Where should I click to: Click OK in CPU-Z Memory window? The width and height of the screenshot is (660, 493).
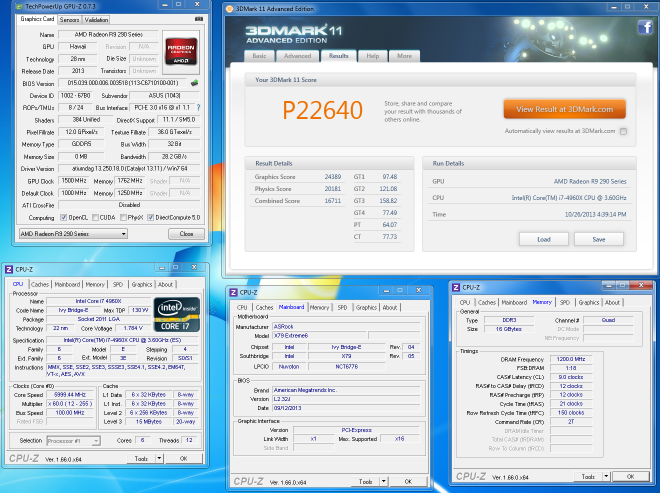(x=630, y=476)
